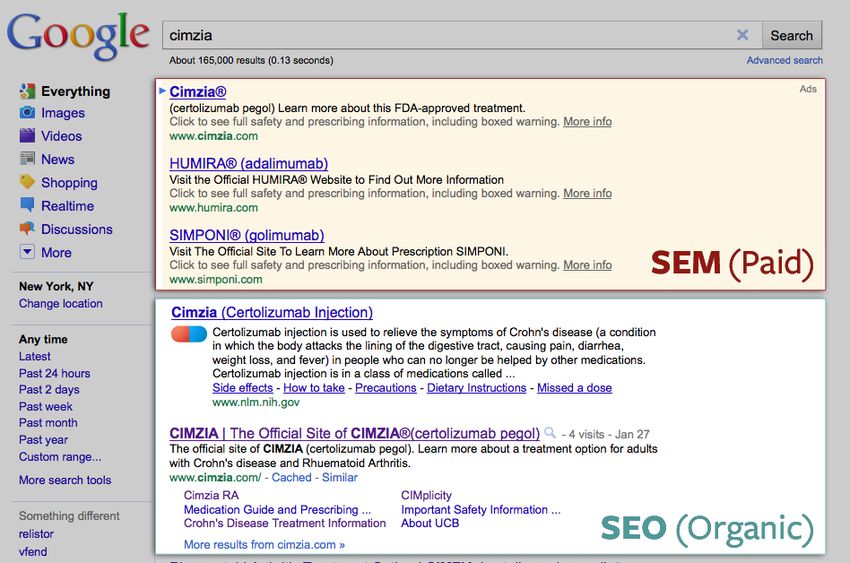Click the Images camera icon in sidebar
This screenshot has height=563, width=850.
(27, 113)
